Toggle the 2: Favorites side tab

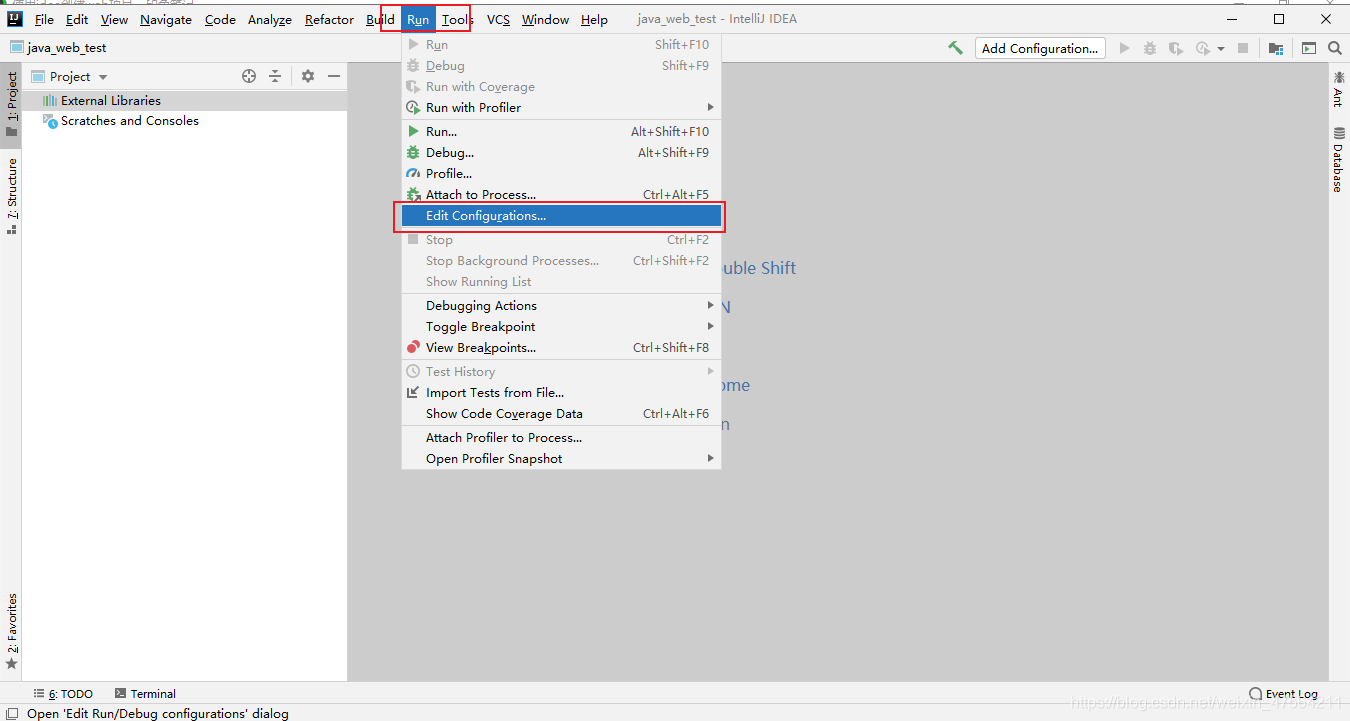click(x=11, y=631)
